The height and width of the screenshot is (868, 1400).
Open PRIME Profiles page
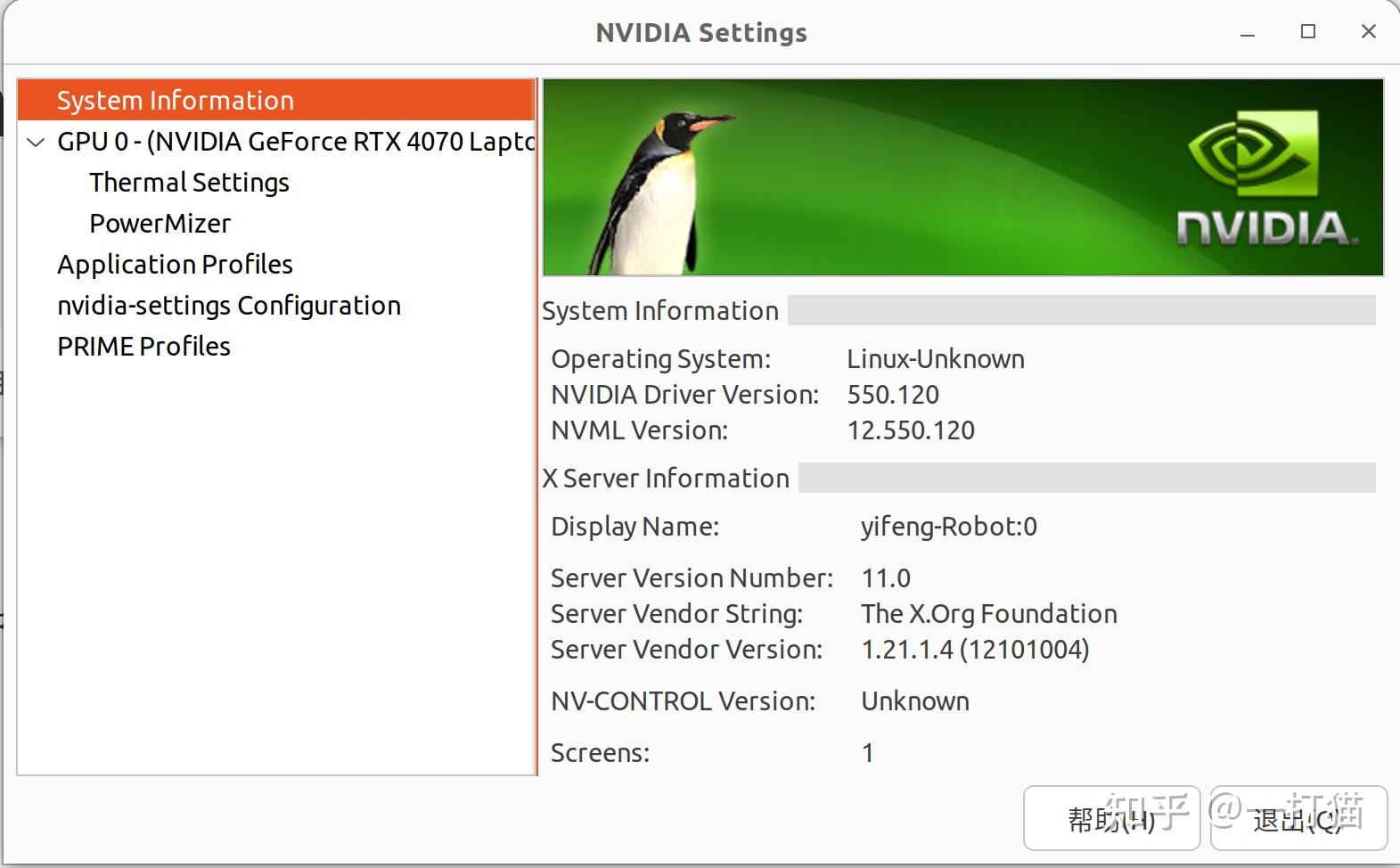[x=143, y=347]
